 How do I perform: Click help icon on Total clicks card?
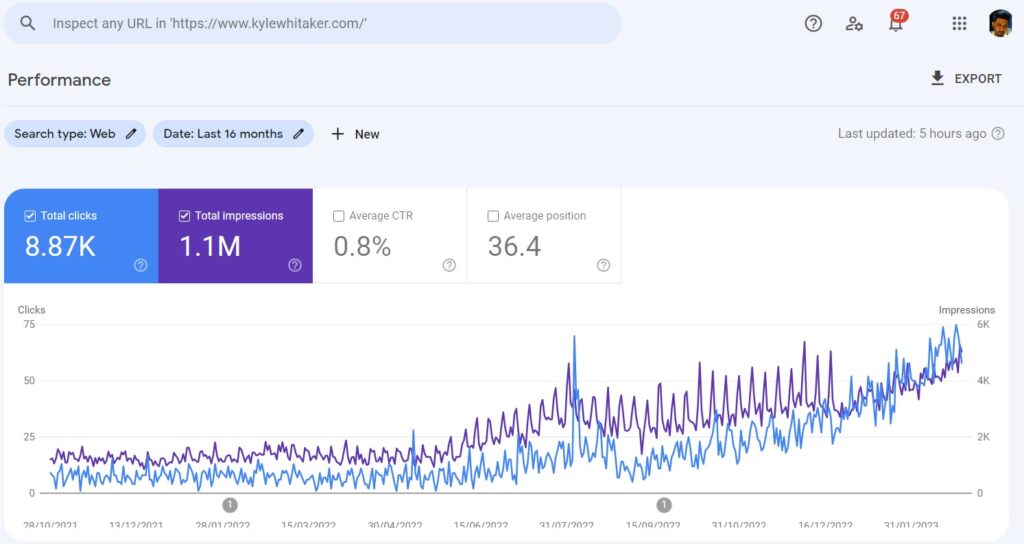(140, 265)
